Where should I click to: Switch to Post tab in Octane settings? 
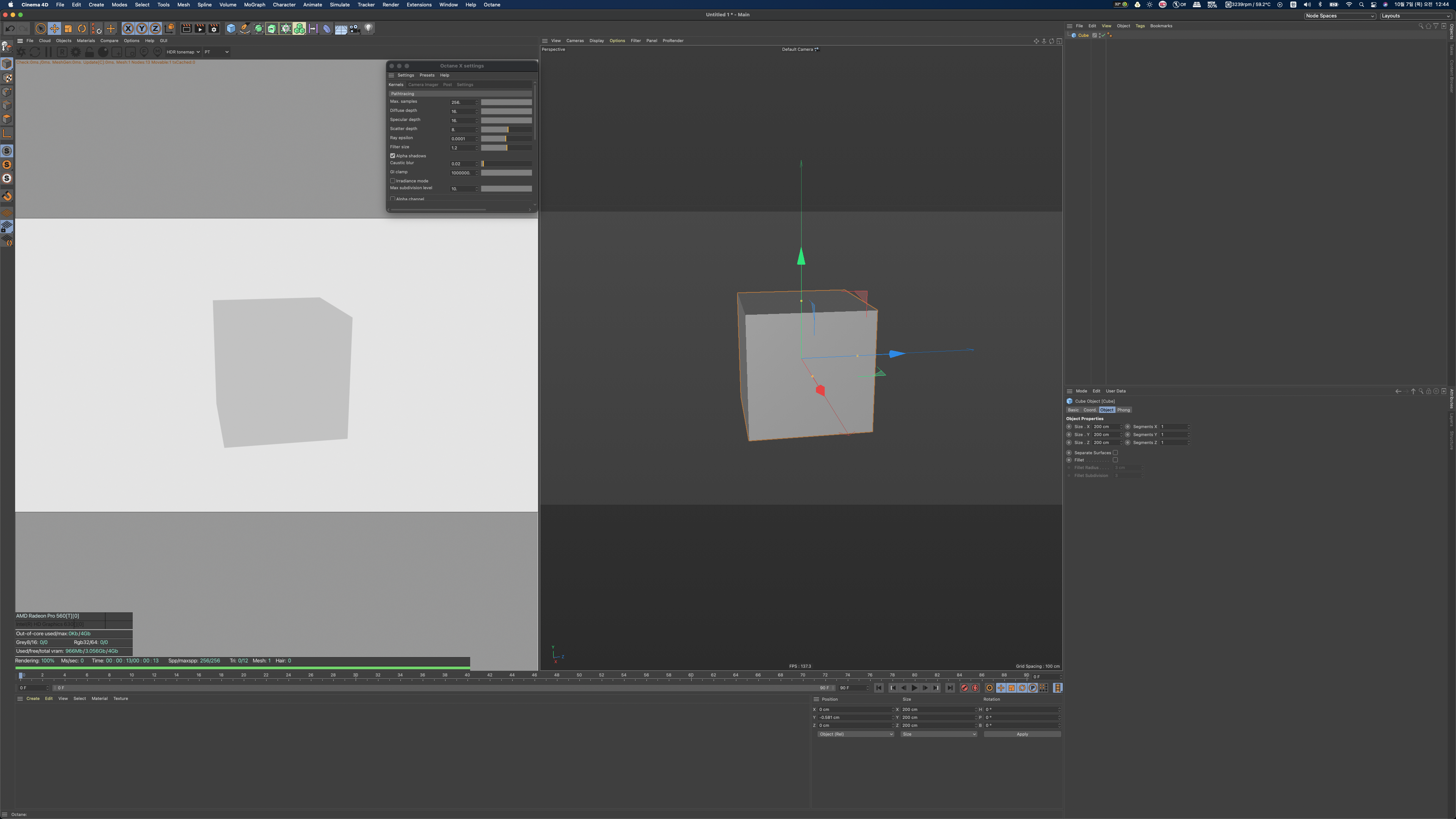[447, 85]
